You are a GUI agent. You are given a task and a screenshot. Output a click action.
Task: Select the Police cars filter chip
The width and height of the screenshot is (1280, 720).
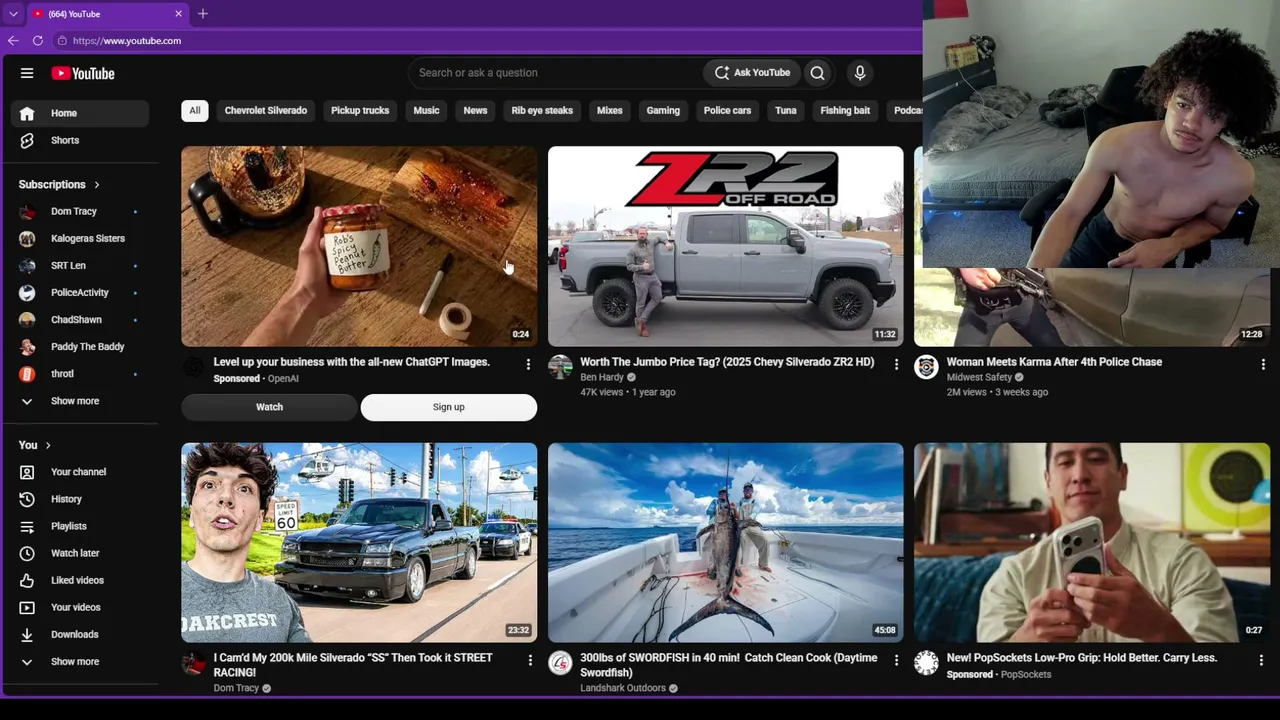point(727,110)
